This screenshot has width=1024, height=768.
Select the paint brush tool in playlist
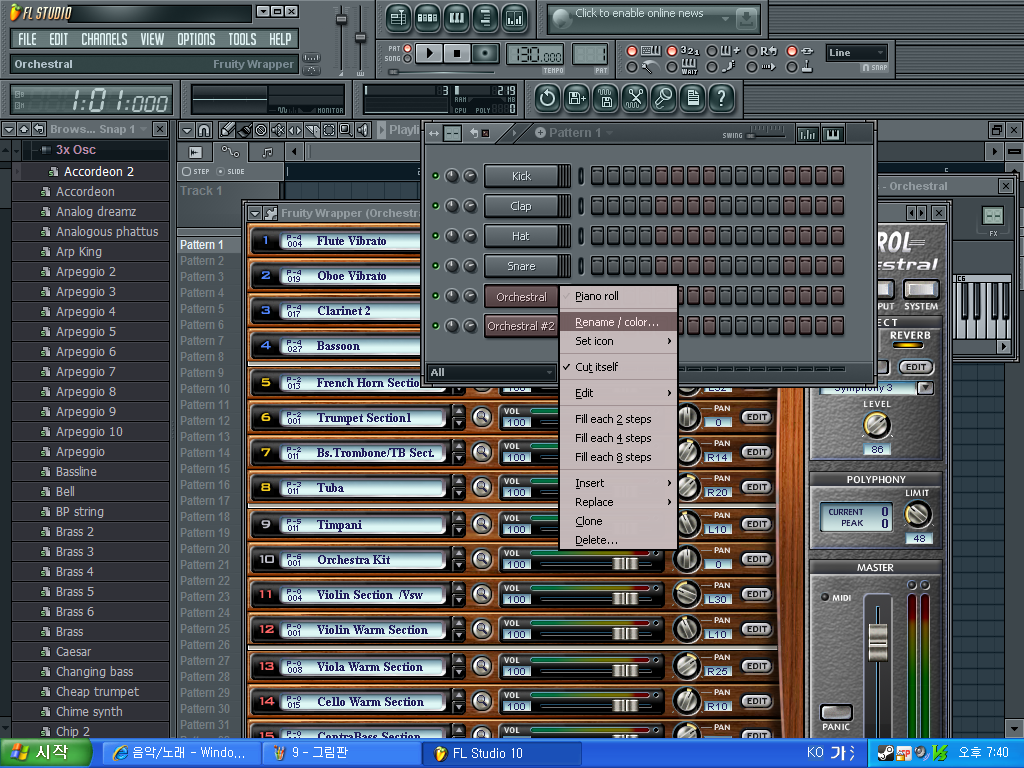pyautogui.click(x=244, y=130)
